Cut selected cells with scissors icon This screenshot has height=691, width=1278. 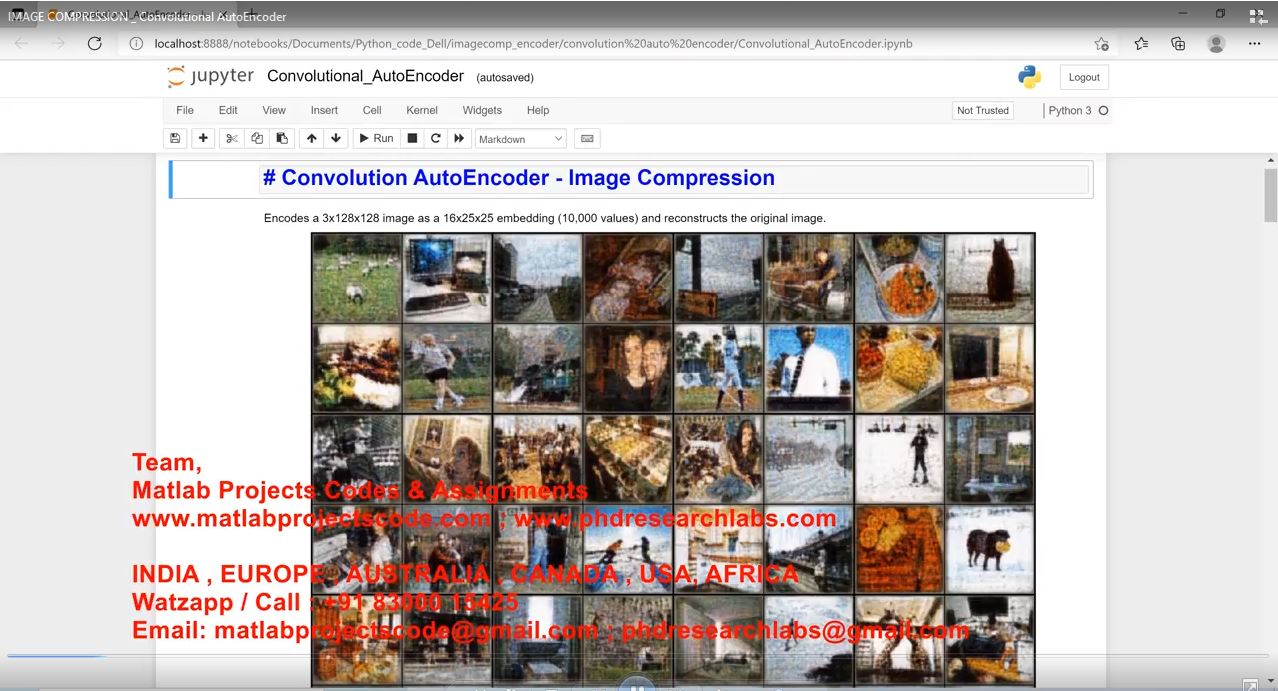pos(232,139)
